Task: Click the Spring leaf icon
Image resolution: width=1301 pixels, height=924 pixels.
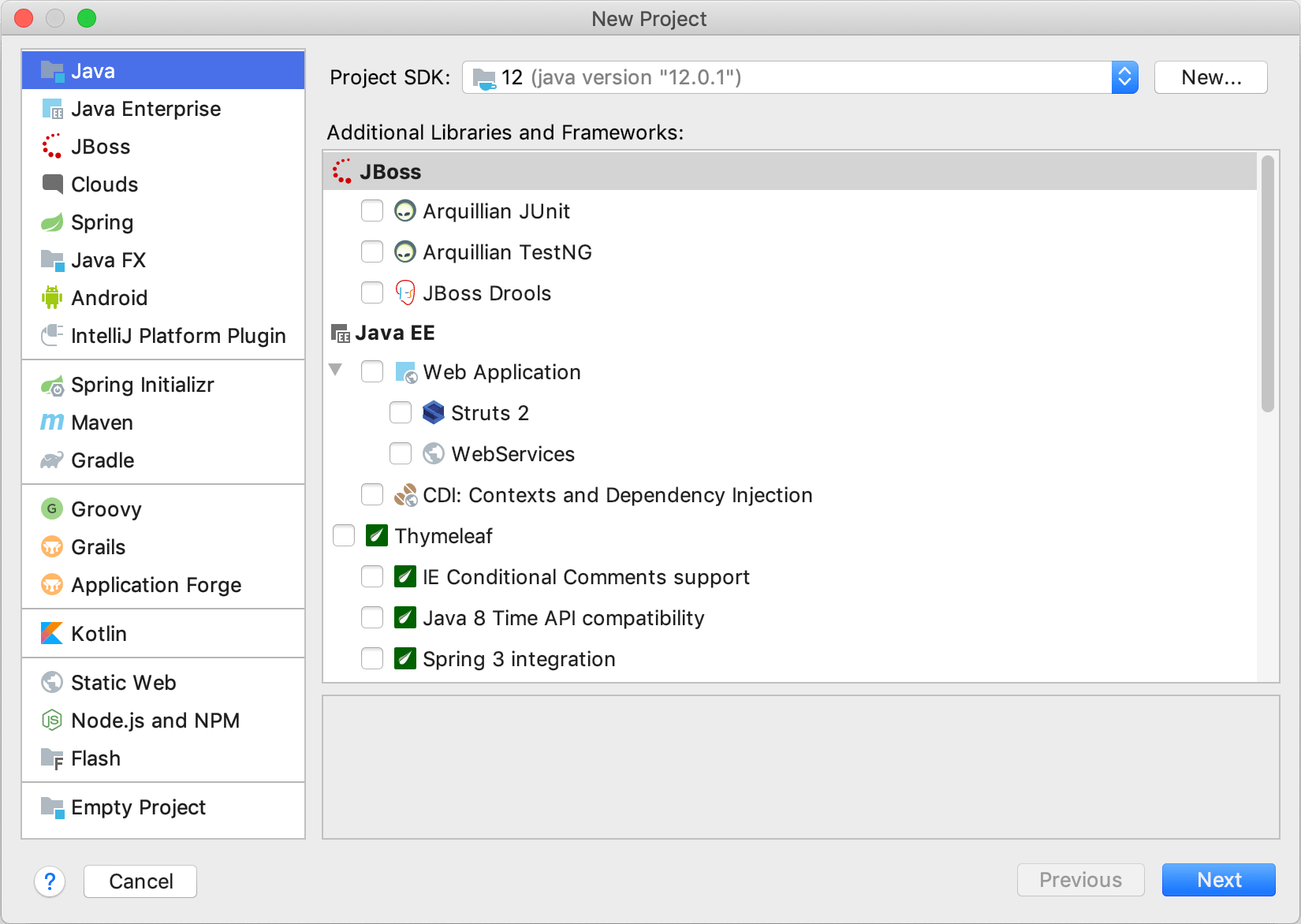Action: (52, 222)
